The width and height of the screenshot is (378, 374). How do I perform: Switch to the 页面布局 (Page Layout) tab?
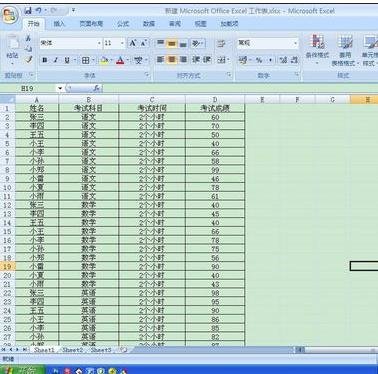91,24
